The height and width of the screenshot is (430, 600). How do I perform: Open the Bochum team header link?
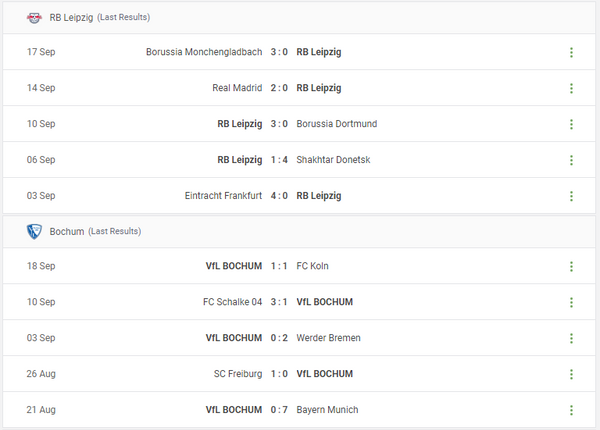pos(66,231)
